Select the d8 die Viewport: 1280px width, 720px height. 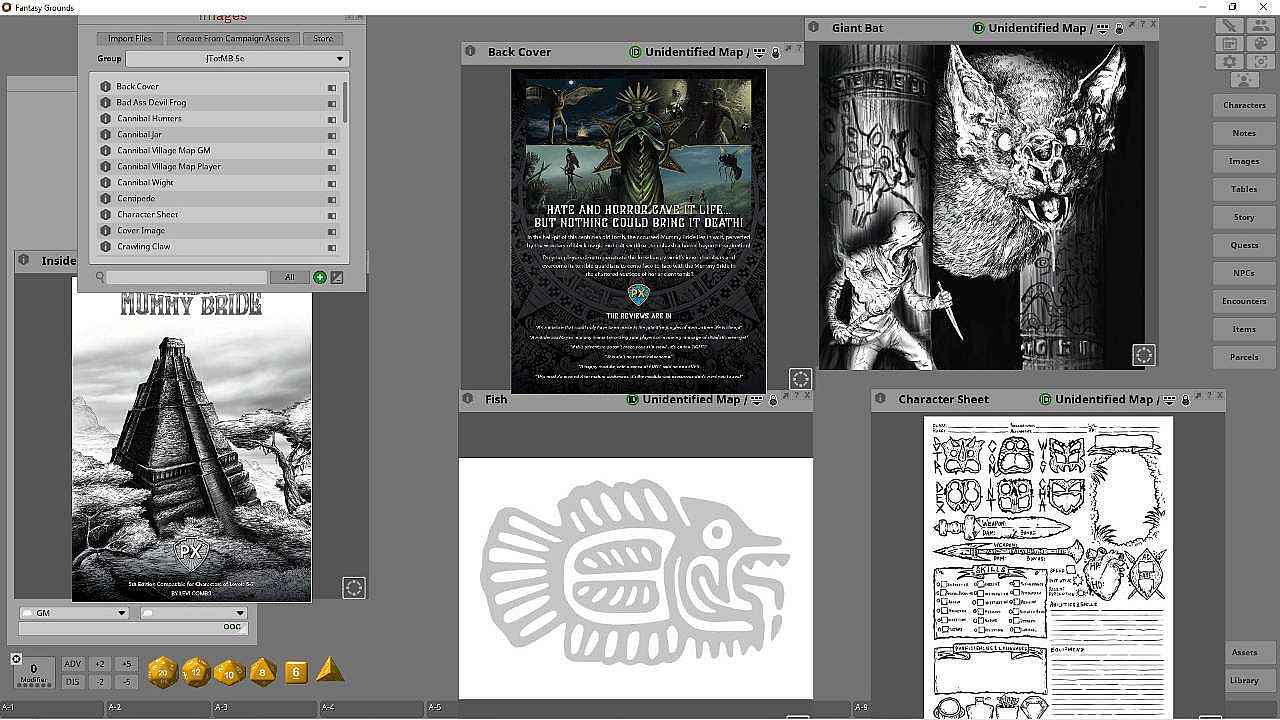click(x=263, y=672)
